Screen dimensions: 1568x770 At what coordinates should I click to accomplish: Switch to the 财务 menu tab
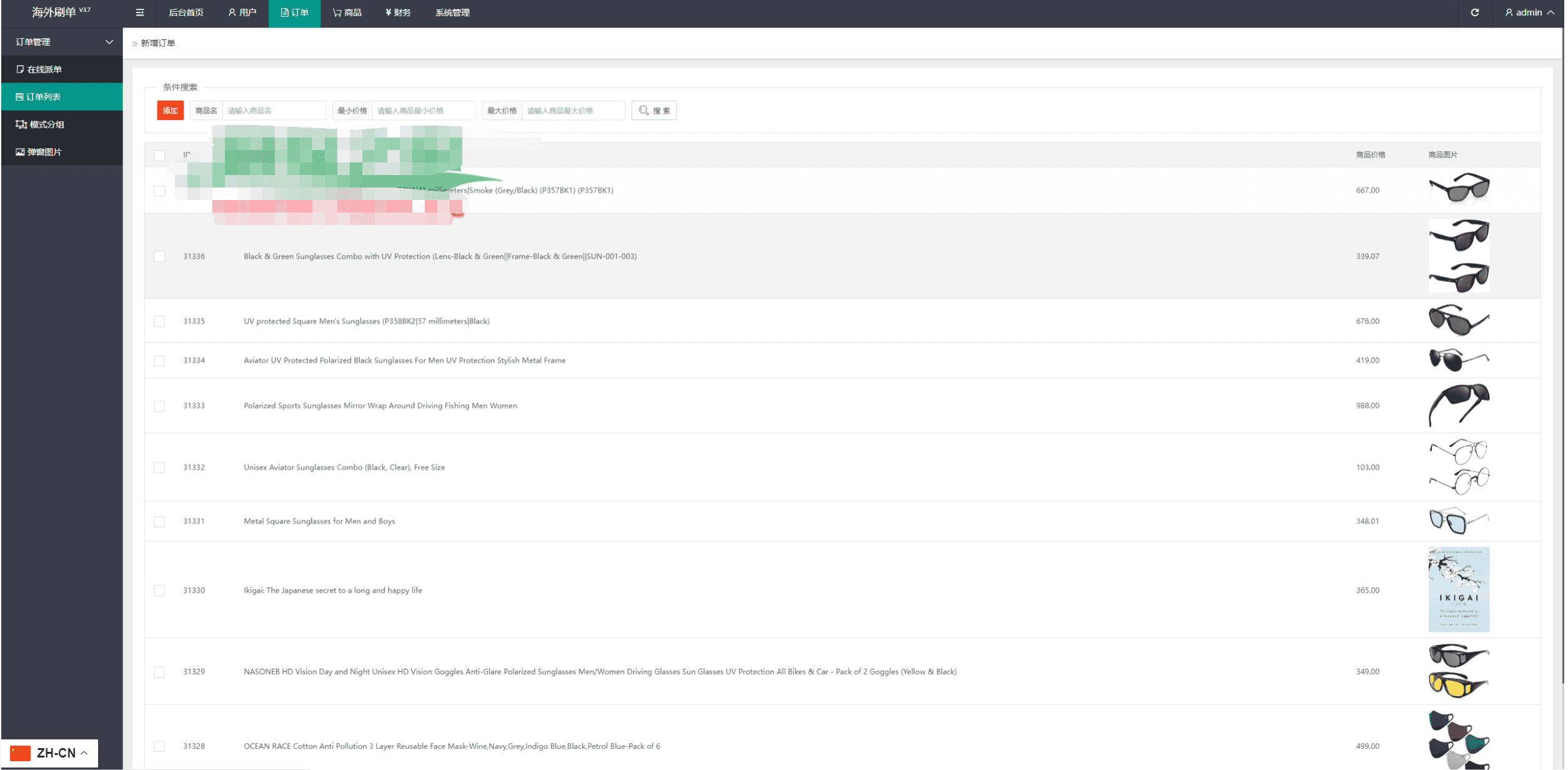[399, 12]
